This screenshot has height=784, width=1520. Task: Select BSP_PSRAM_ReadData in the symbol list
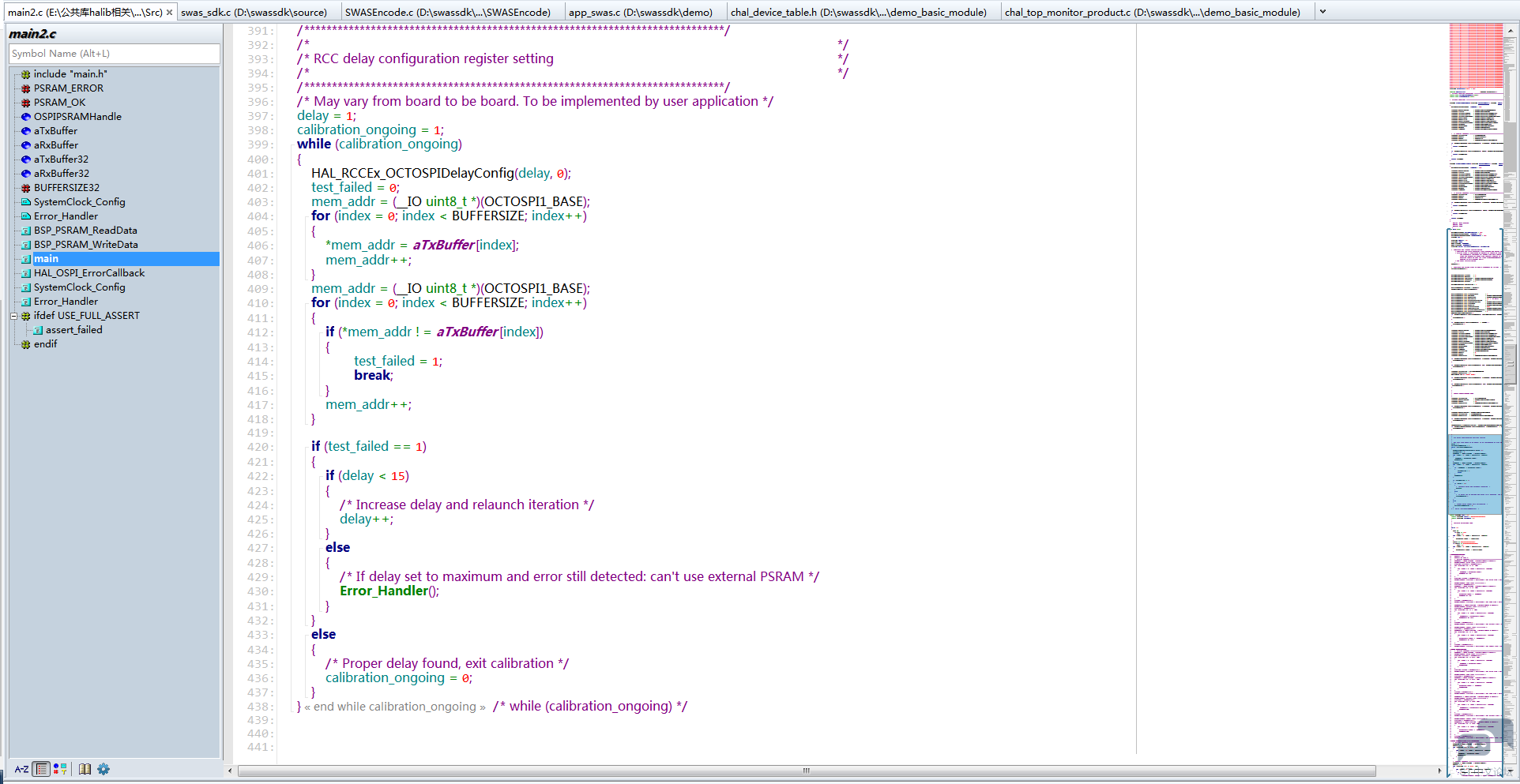pos(85,231)
